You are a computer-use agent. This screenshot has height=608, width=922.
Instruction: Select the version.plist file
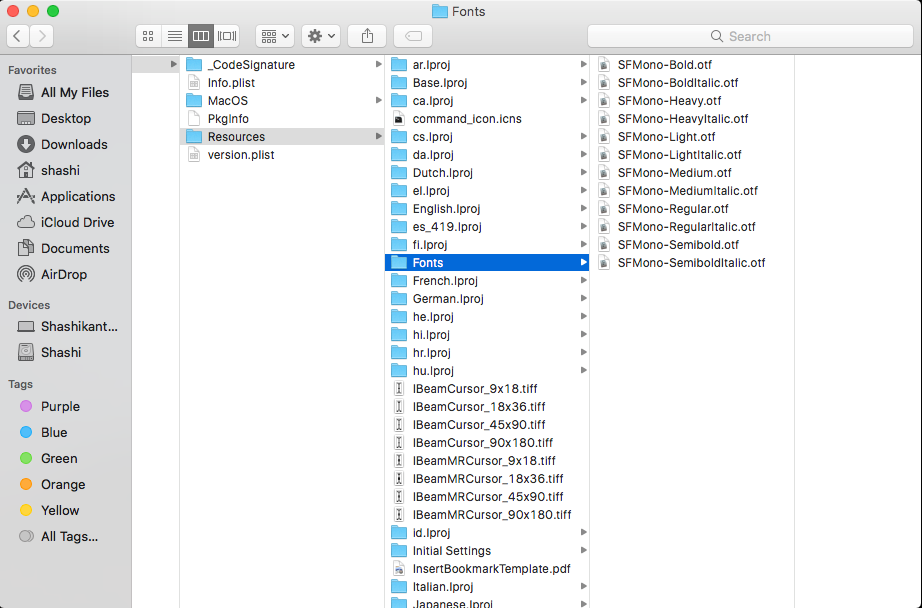[282, 155]
